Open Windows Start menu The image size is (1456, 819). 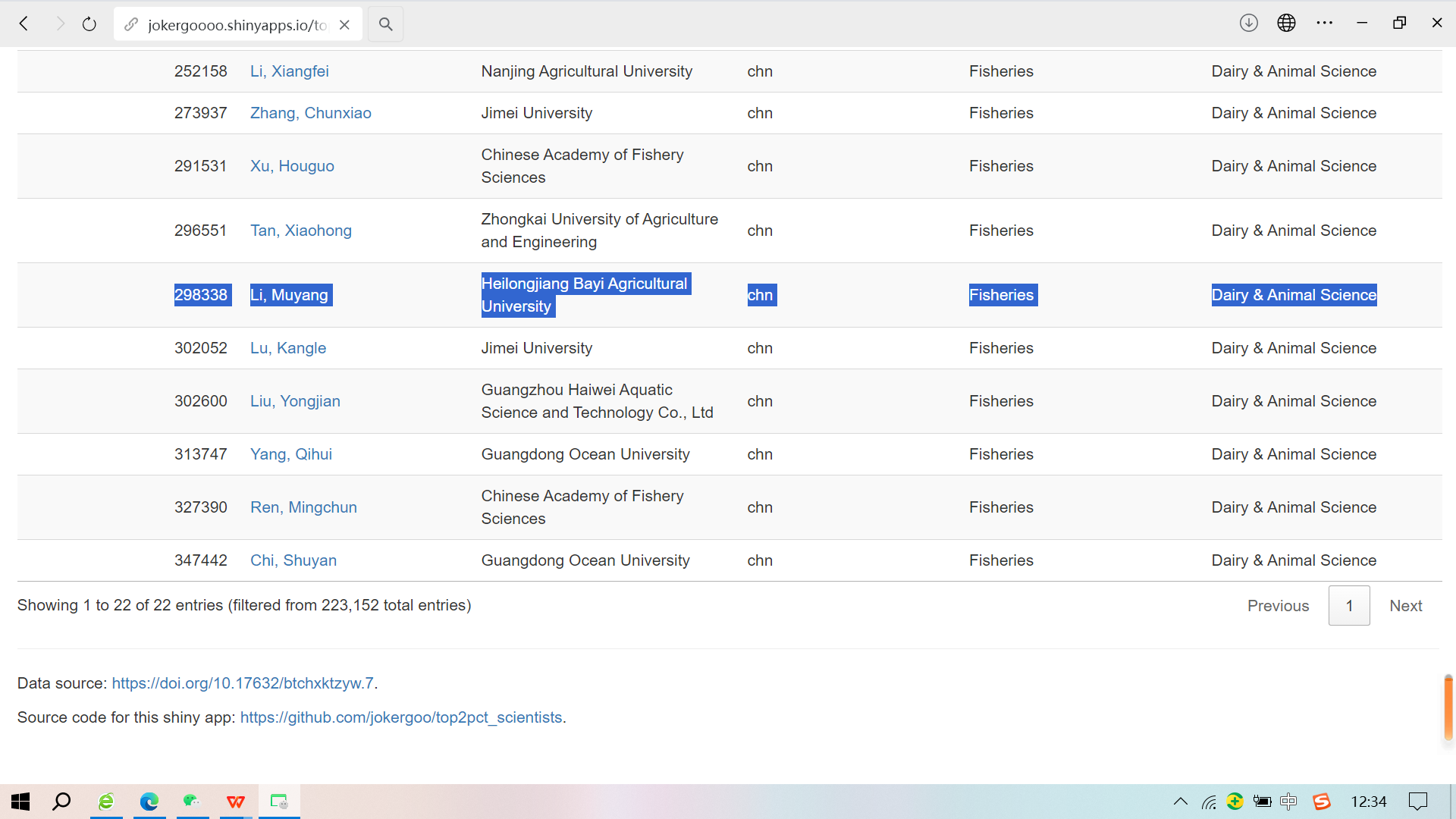pyautogui.click(x=20, y=802)
